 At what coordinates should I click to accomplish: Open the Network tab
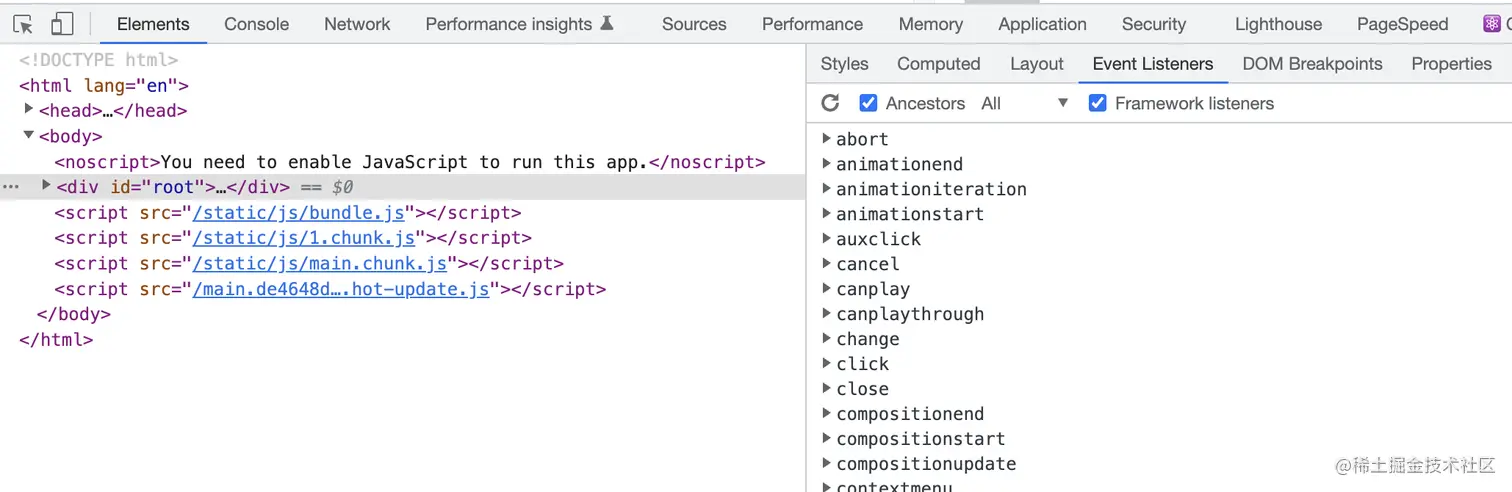(357, 24)
